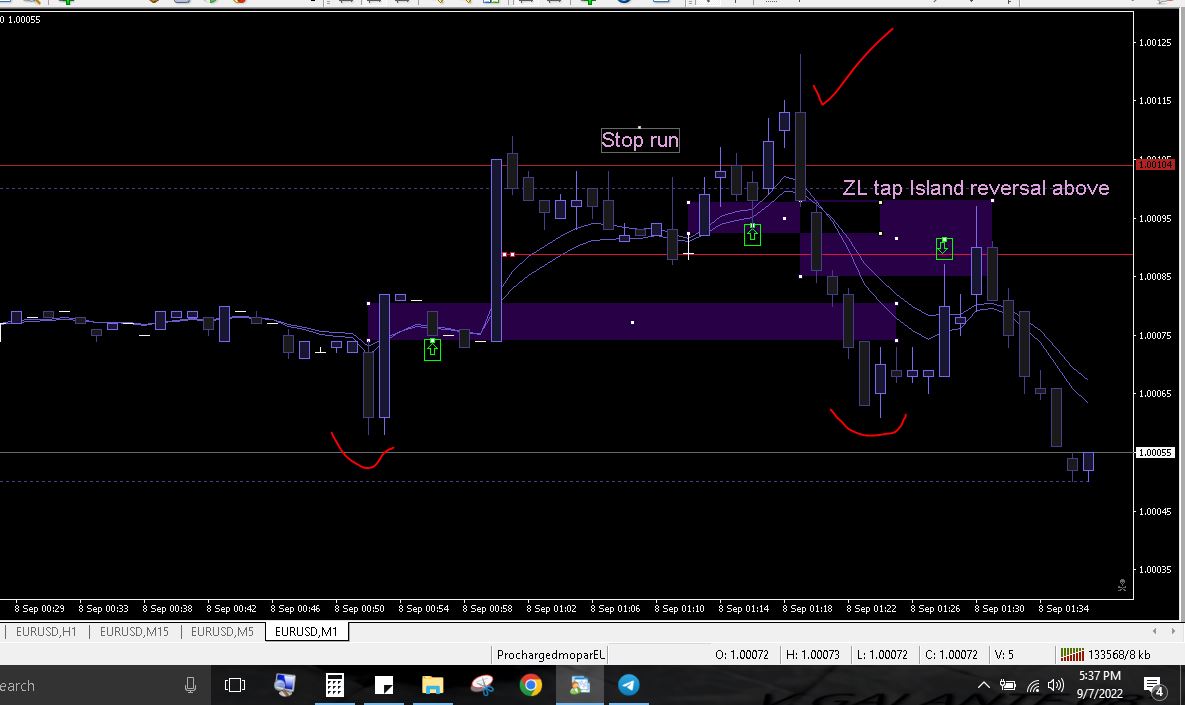This screenshot has width=1185, height=705.
Task: Open the notification center with 4 alerts
Action: 1153,685
